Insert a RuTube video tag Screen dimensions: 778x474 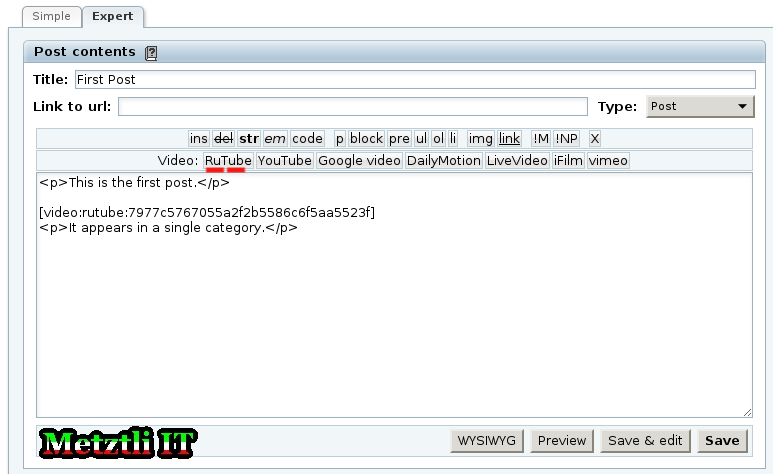pos(228,161)
